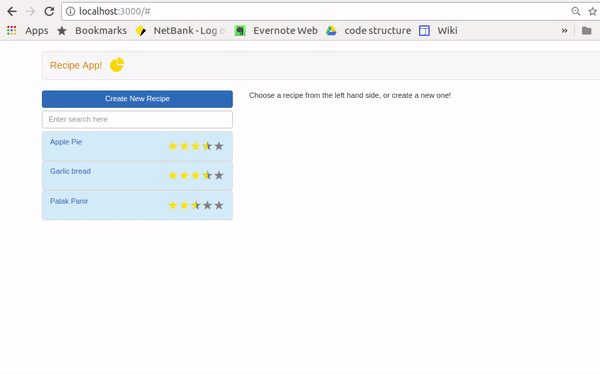This screenshot has height=374, width=600.
Task: Open the Bookmarks star shortcut
Action: click(x=62, y=31)
